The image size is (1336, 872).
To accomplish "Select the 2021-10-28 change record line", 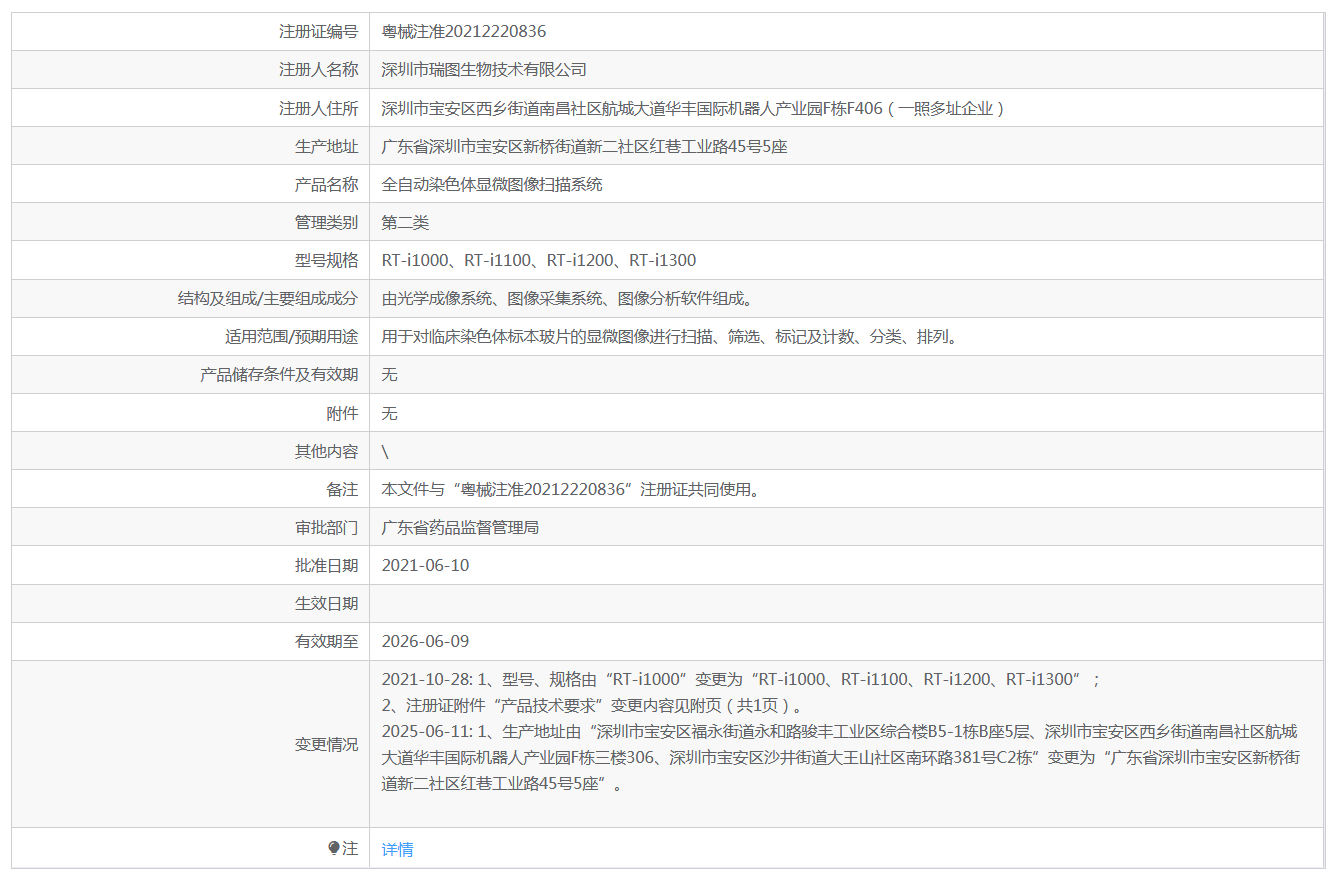I will [x=740, y=679].
